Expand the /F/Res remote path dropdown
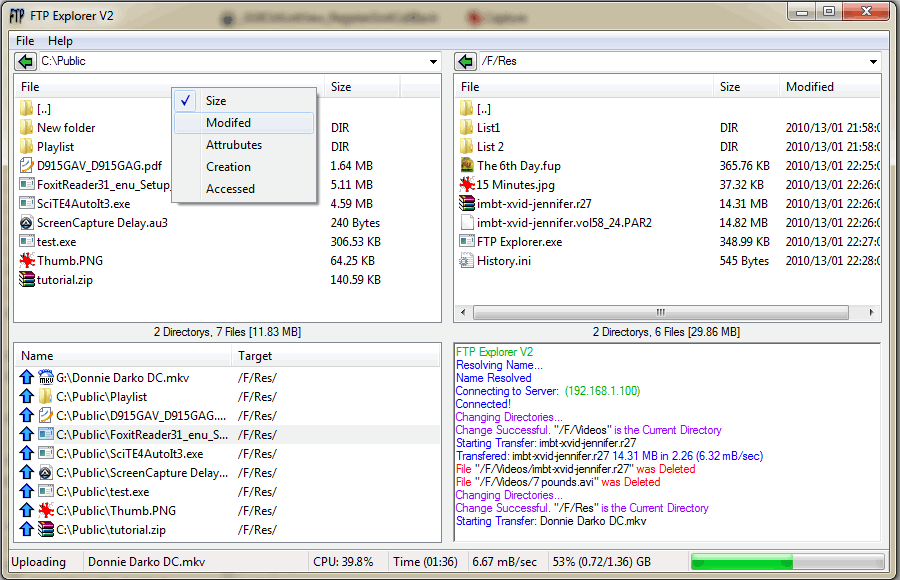 pyautogui.click(x=873, y=61)
